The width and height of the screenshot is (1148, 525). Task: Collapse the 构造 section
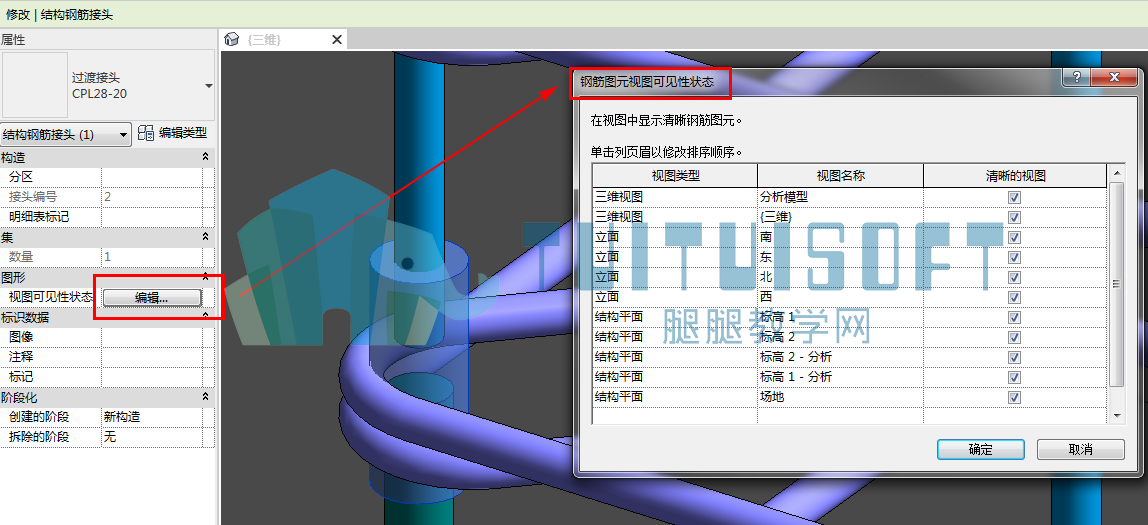tap(205, 157)
